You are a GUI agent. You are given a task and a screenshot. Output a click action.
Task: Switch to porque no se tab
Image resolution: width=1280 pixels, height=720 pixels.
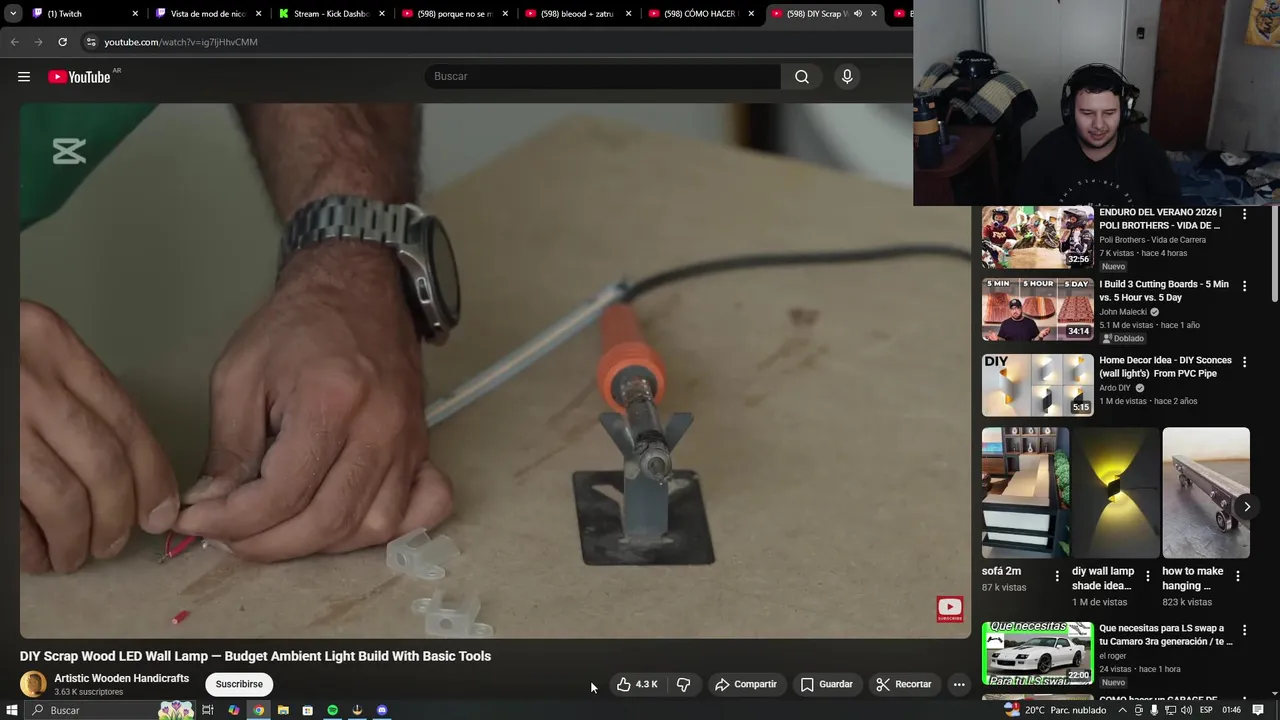pos(455,14)
